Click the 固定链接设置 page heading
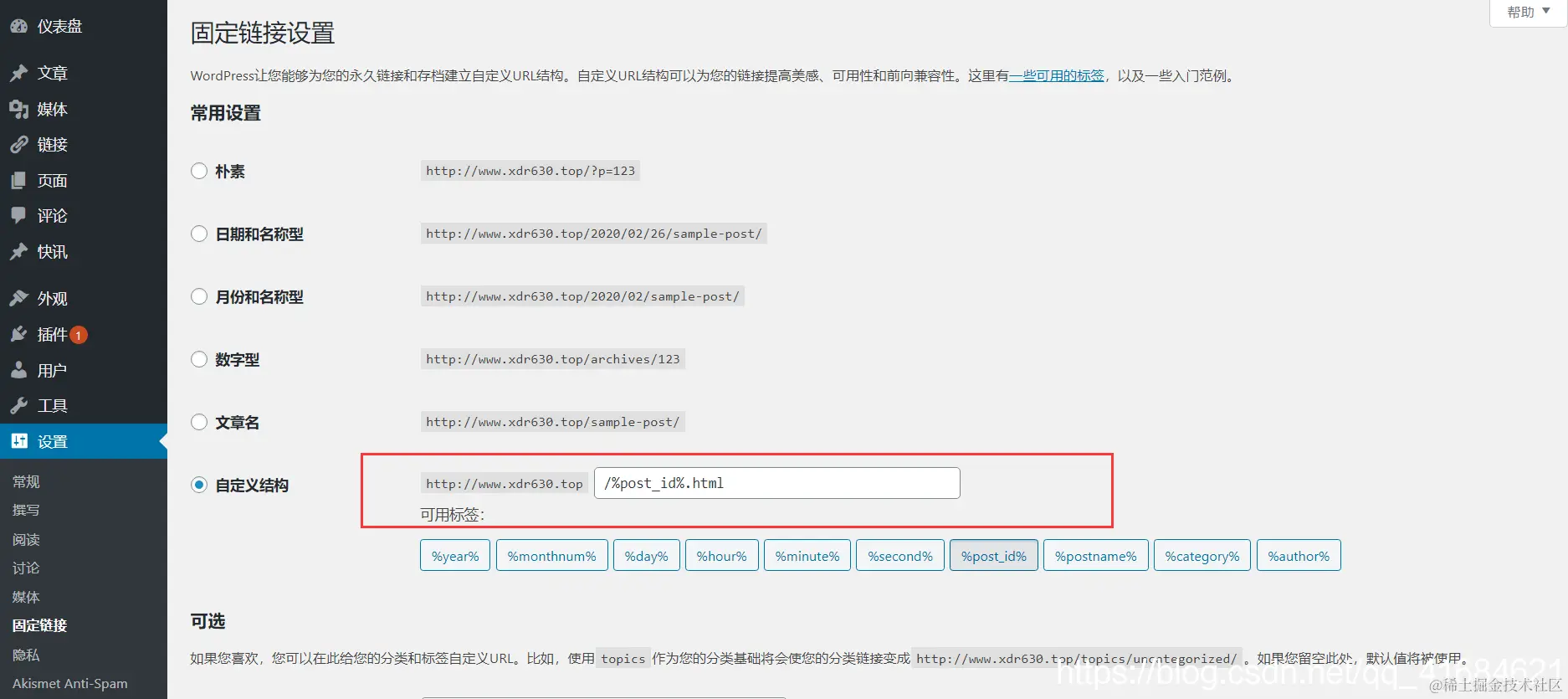 tap(263, 33)
